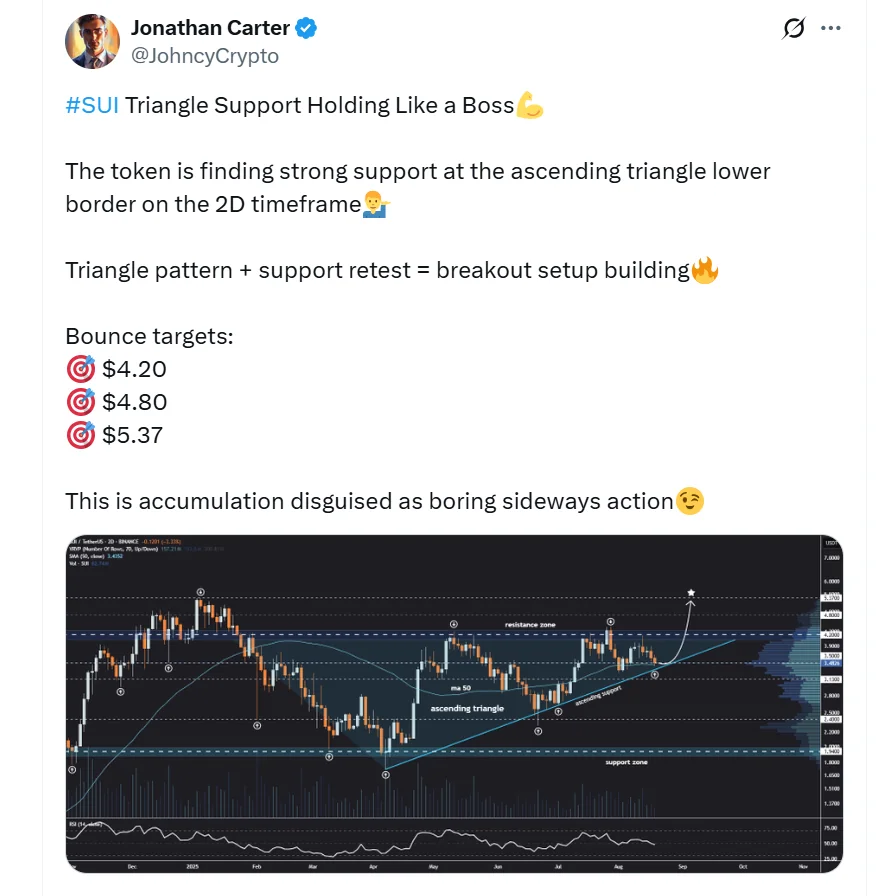Click the profile avatar picture
Screen dimensions: 891x896
tap(92, 41)
